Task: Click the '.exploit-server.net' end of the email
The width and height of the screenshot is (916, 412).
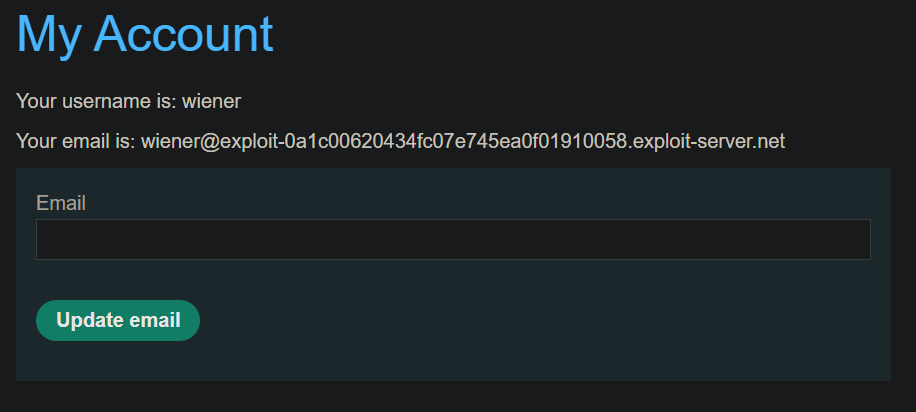Action: tap(707, 141)
